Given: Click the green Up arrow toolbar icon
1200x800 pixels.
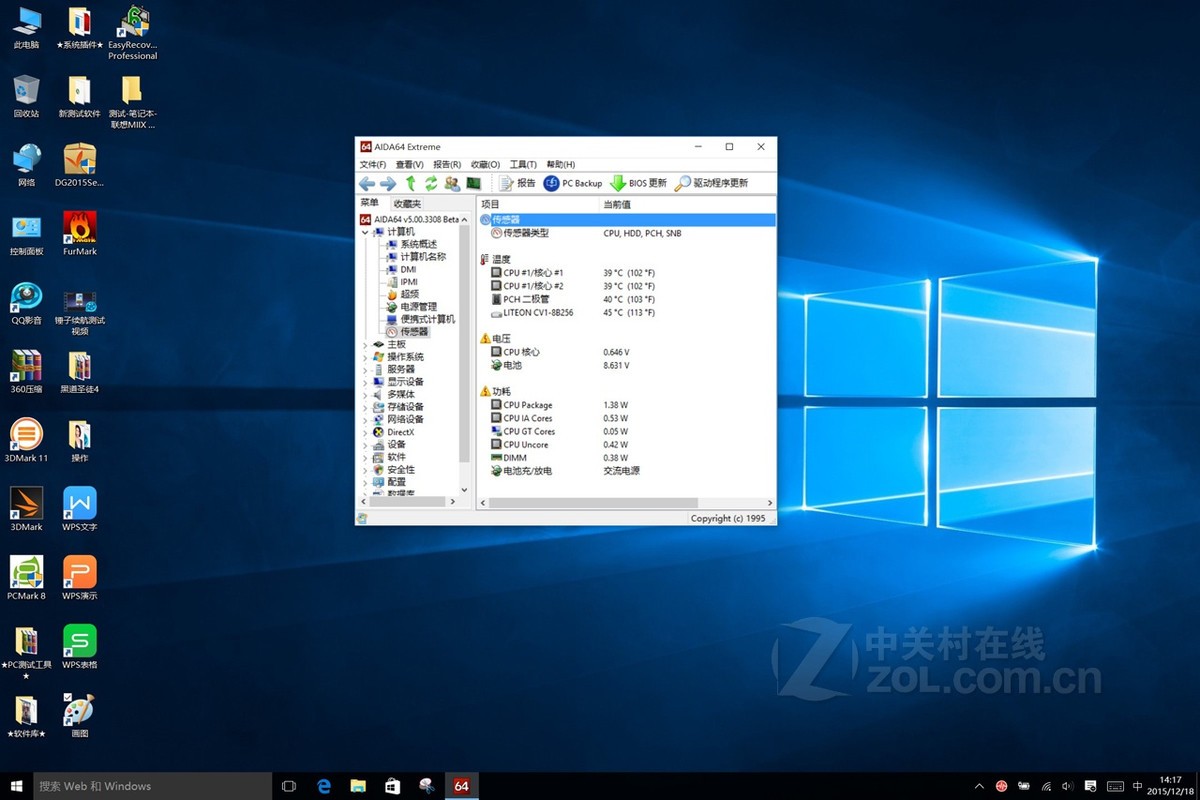Looking at the screenshot, I should (410, 183).
